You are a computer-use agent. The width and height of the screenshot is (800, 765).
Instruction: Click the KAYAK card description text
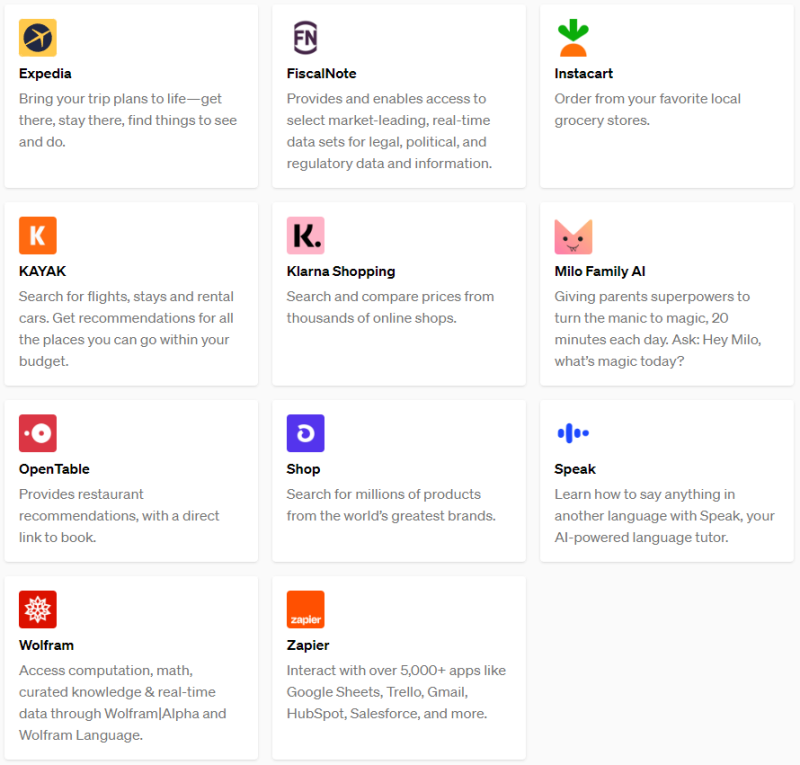pos(127,329)
